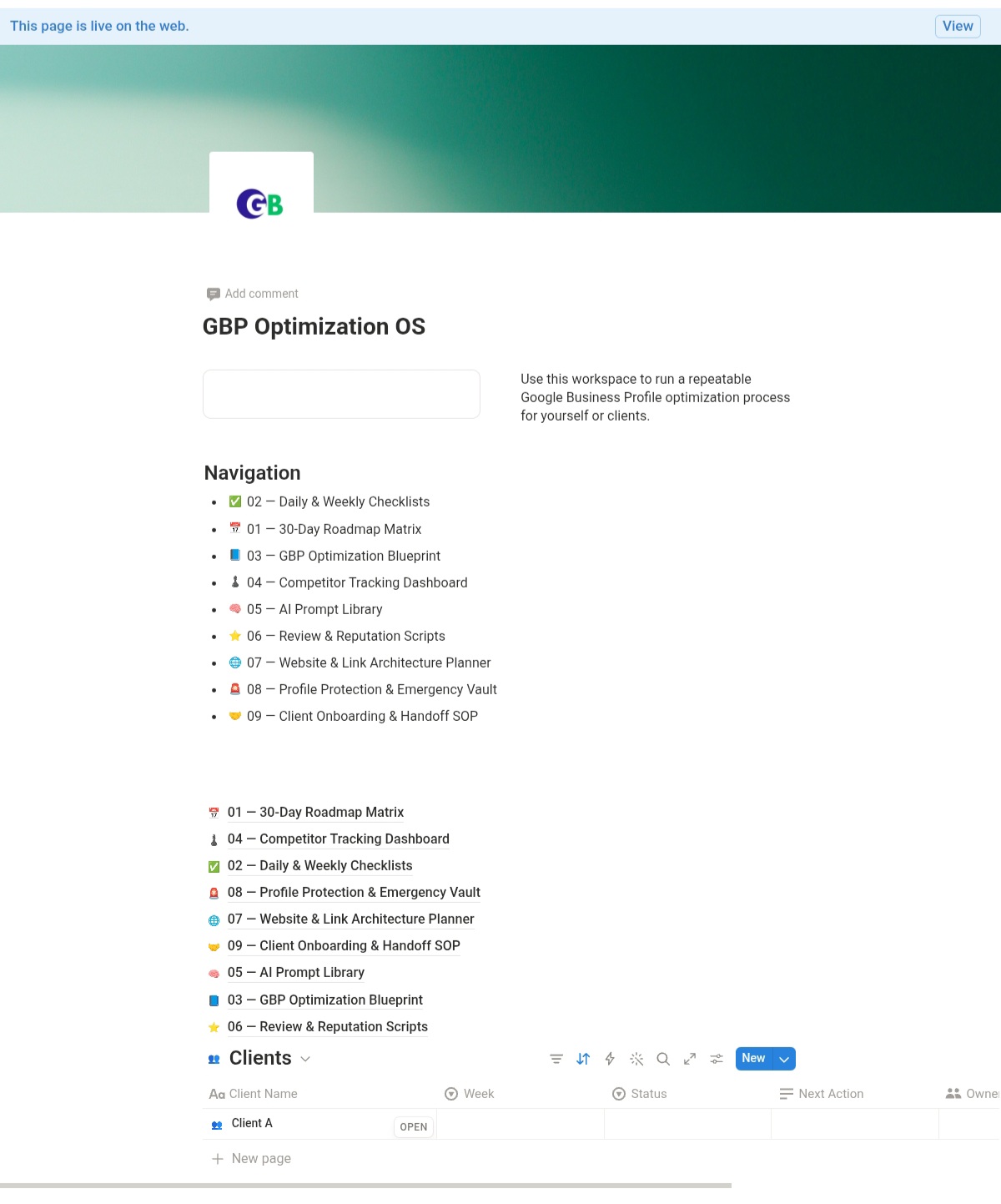Click the Client A row icon
This screenshot has width=1001, height=1204.
(217, 1125)
